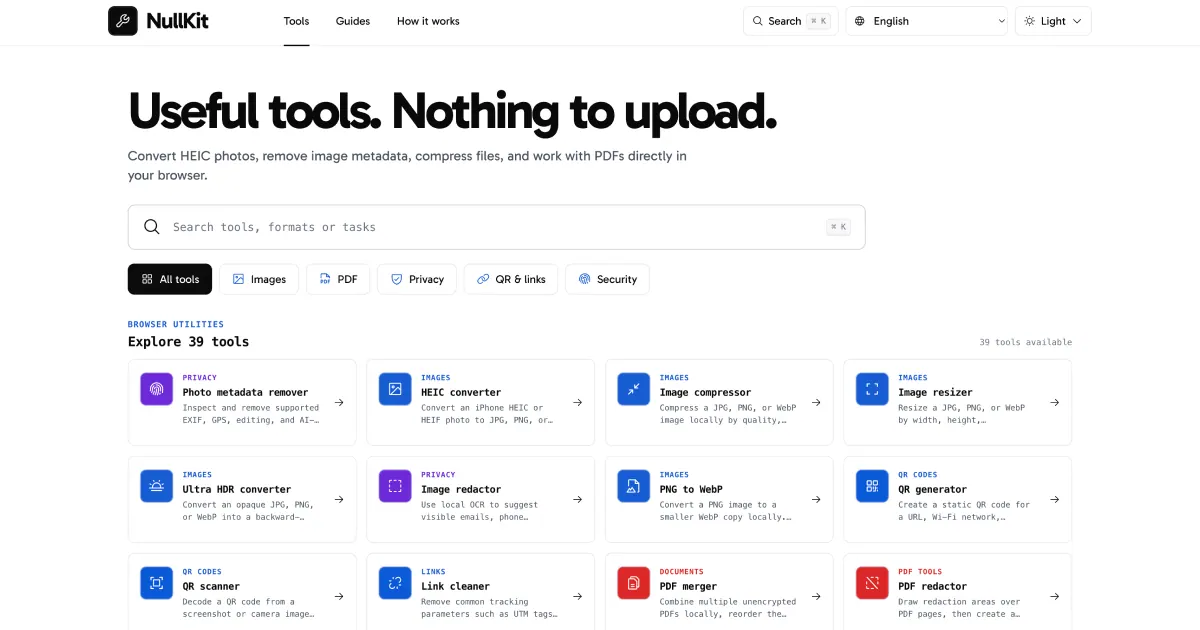Click the ⌘K shortcut badge in main search

pos(838,227)
